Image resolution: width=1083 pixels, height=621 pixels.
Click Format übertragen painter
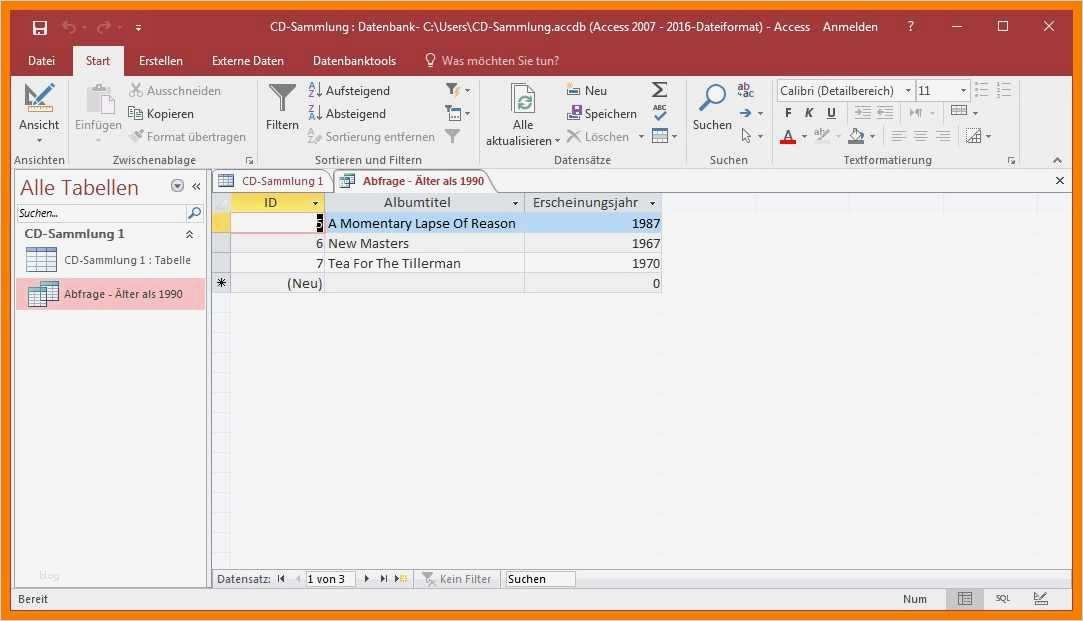coord(188,137)
